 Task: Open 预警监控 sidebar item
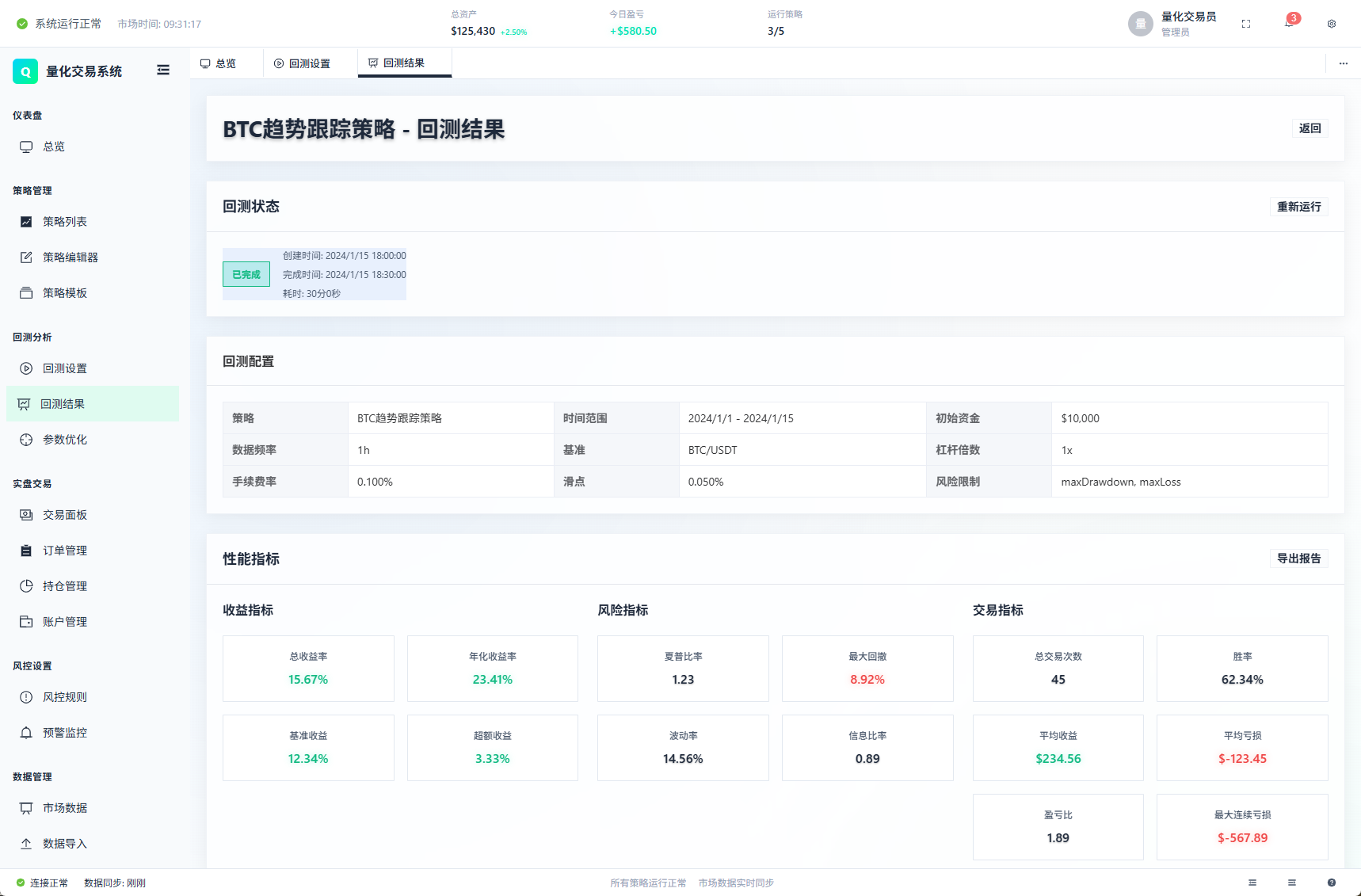[93, 733]
